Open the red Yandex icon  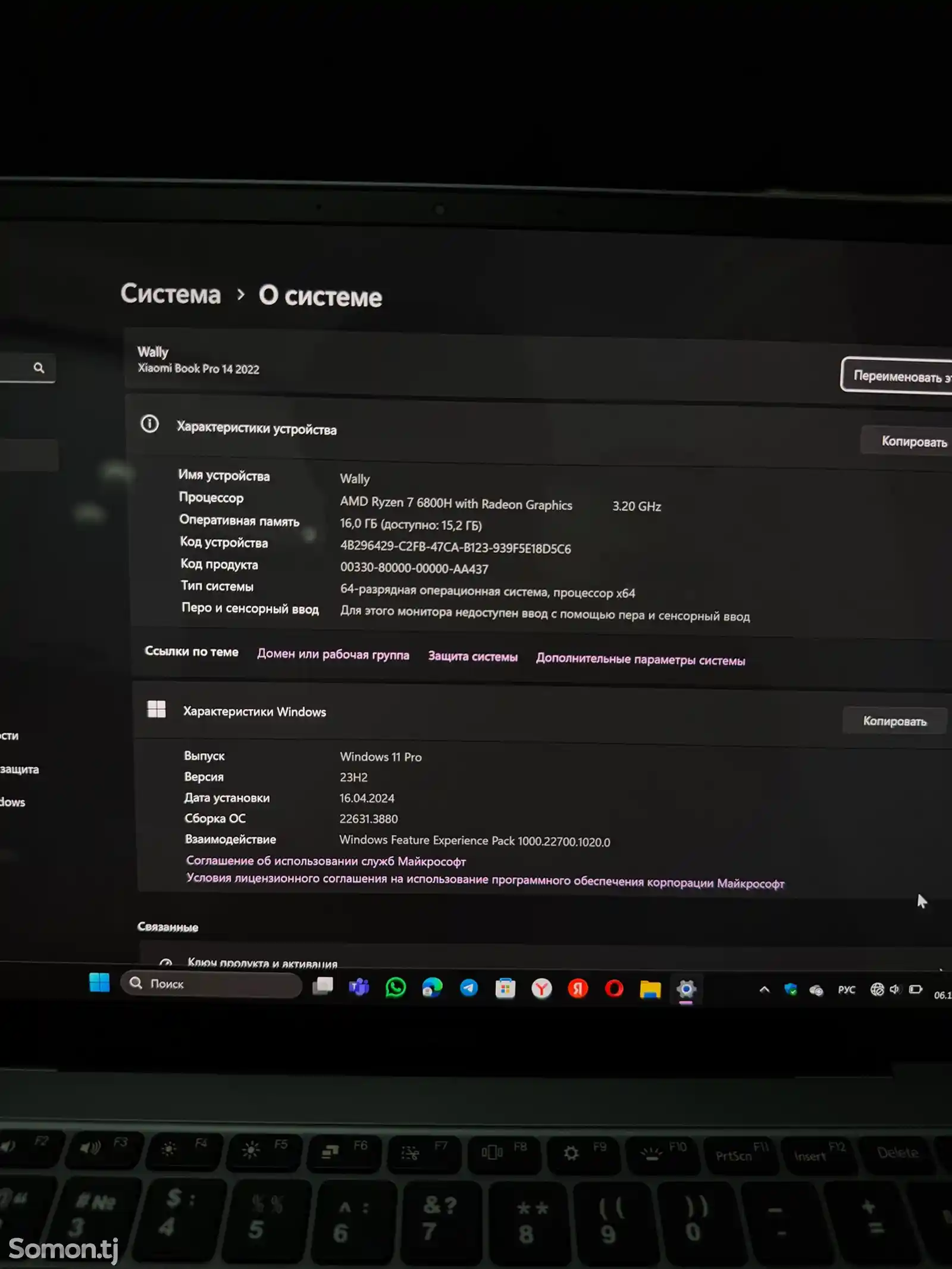tap(578, 989)
